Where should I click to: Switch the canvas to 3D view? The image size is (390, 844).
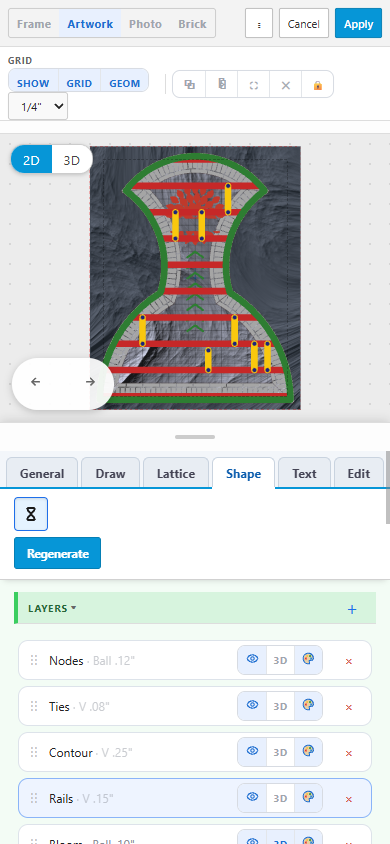coord(72,160)
